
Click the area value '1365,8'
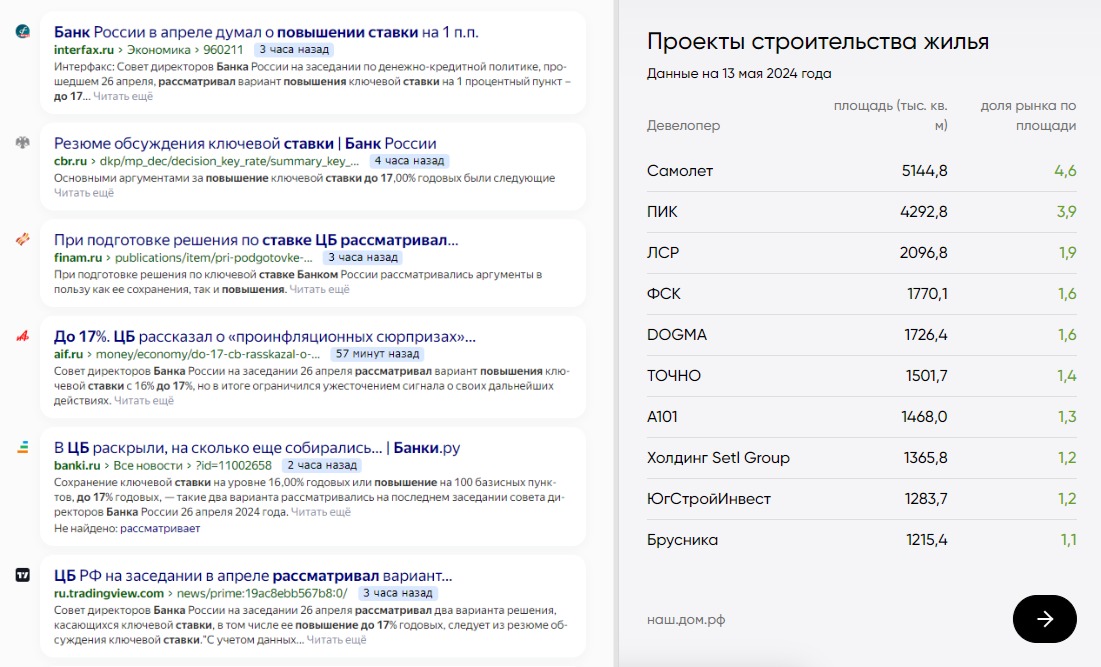[925, 458]
